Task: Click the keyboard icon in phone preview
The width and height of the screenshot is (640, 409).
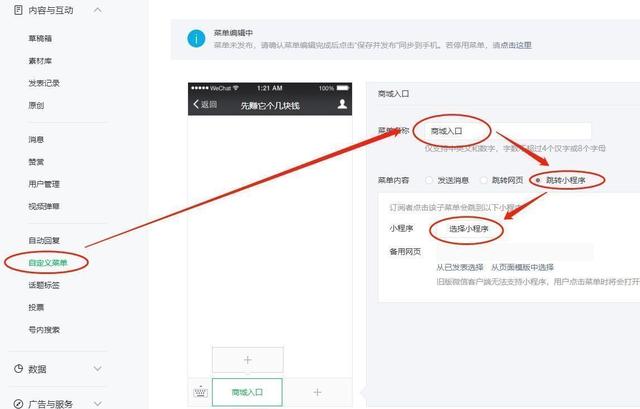Action: [x=200, y=392]
